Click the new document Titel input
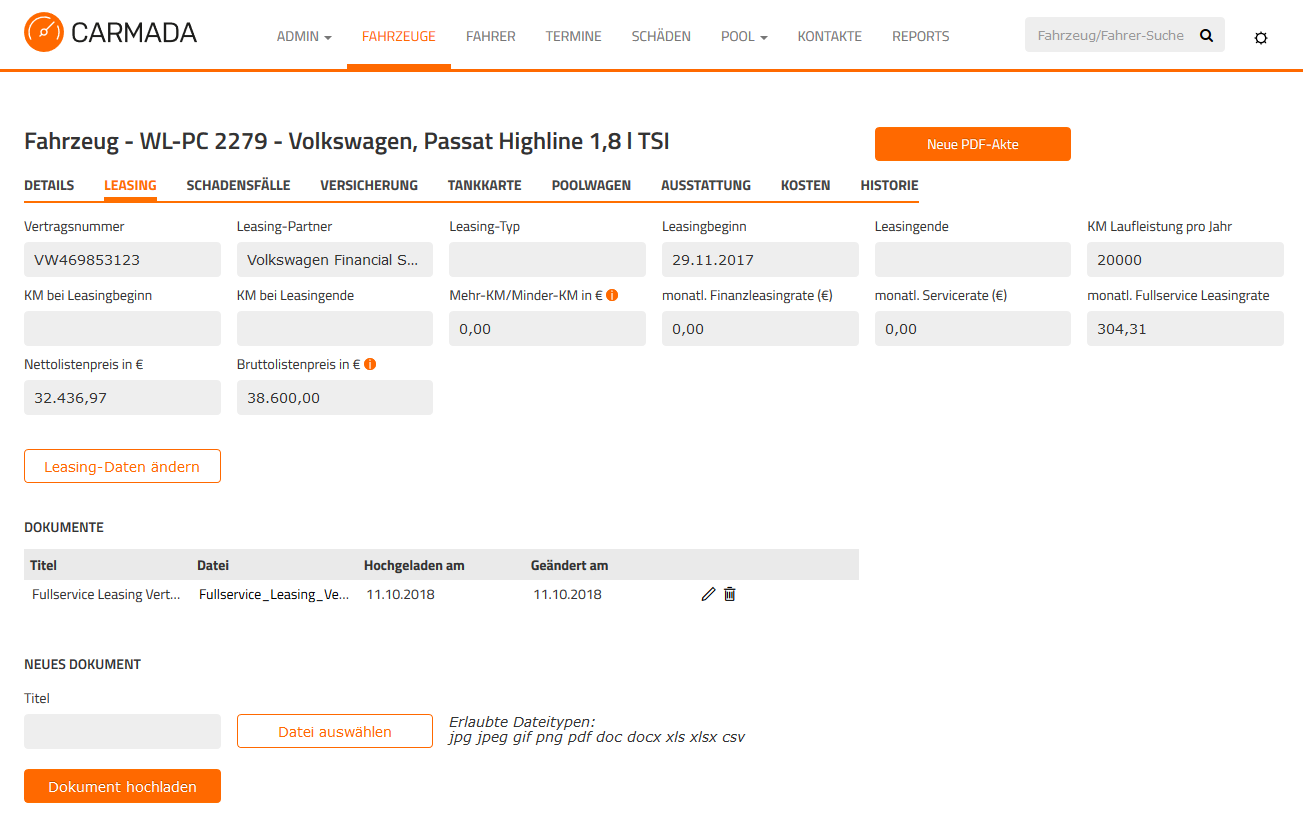Image resolution: width=1303 pixels, height=827 pixels. pos(122,731)
